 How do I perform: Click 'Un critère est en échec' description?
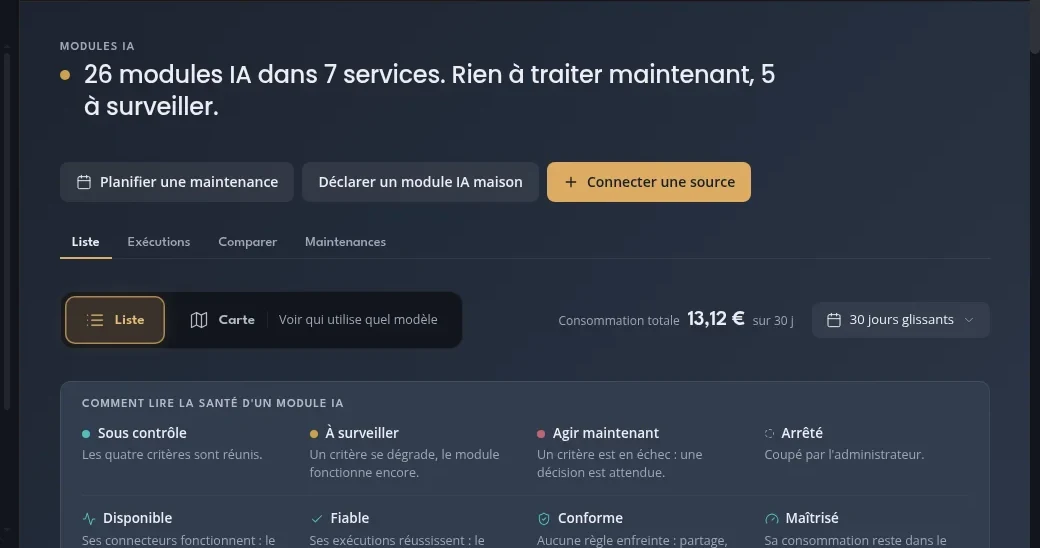pyautogui.click(x=619, y=463)
